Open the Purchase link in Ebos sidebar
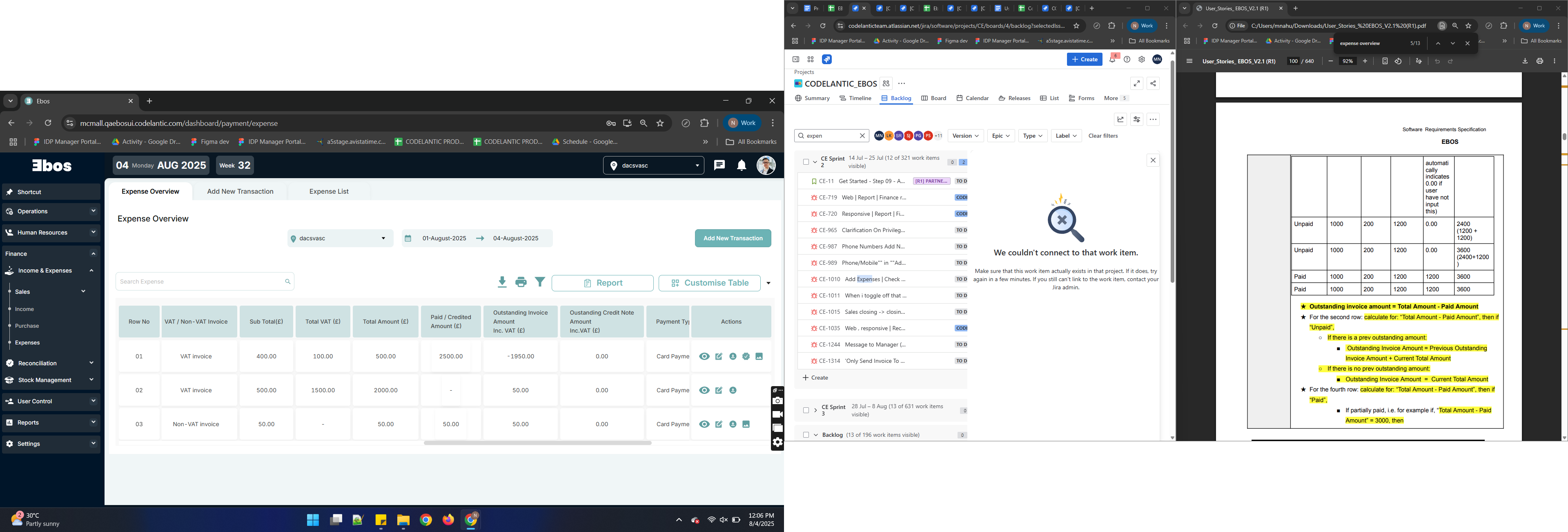 click(x=27, y=326)
